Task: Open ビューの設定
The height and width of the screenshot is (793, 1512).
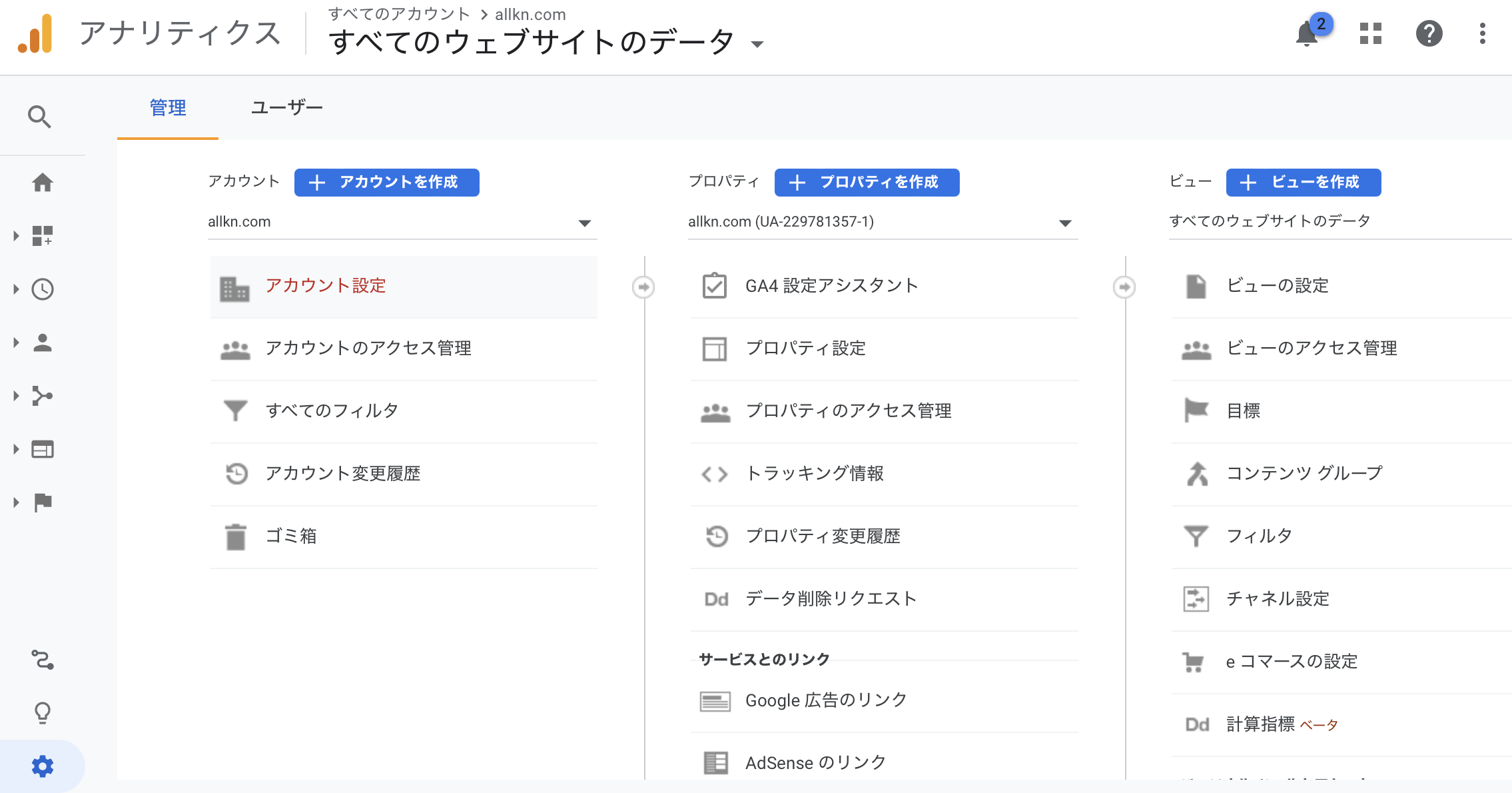Action: point(1341,286)
